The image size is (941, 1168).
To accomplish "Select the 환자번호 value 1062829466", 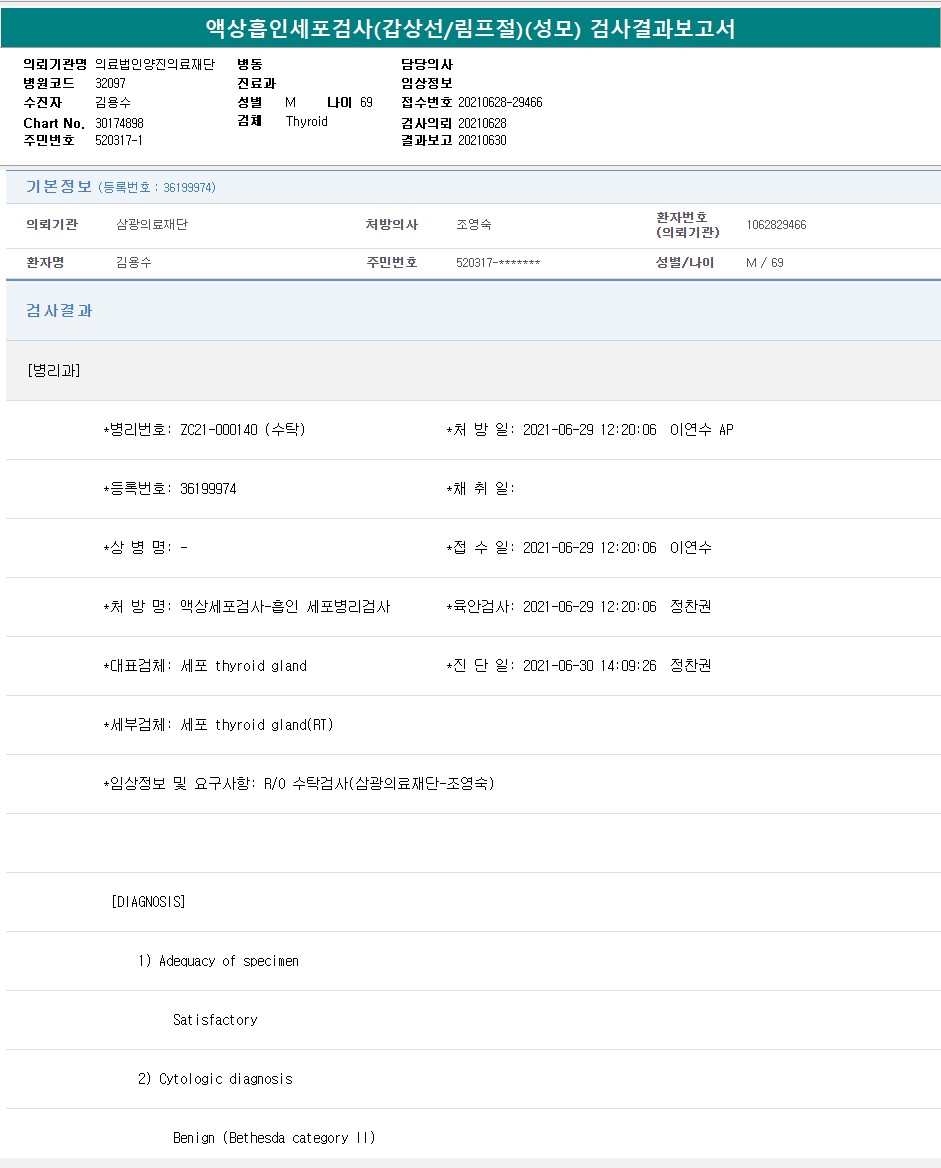I will (x=776, y=225).
